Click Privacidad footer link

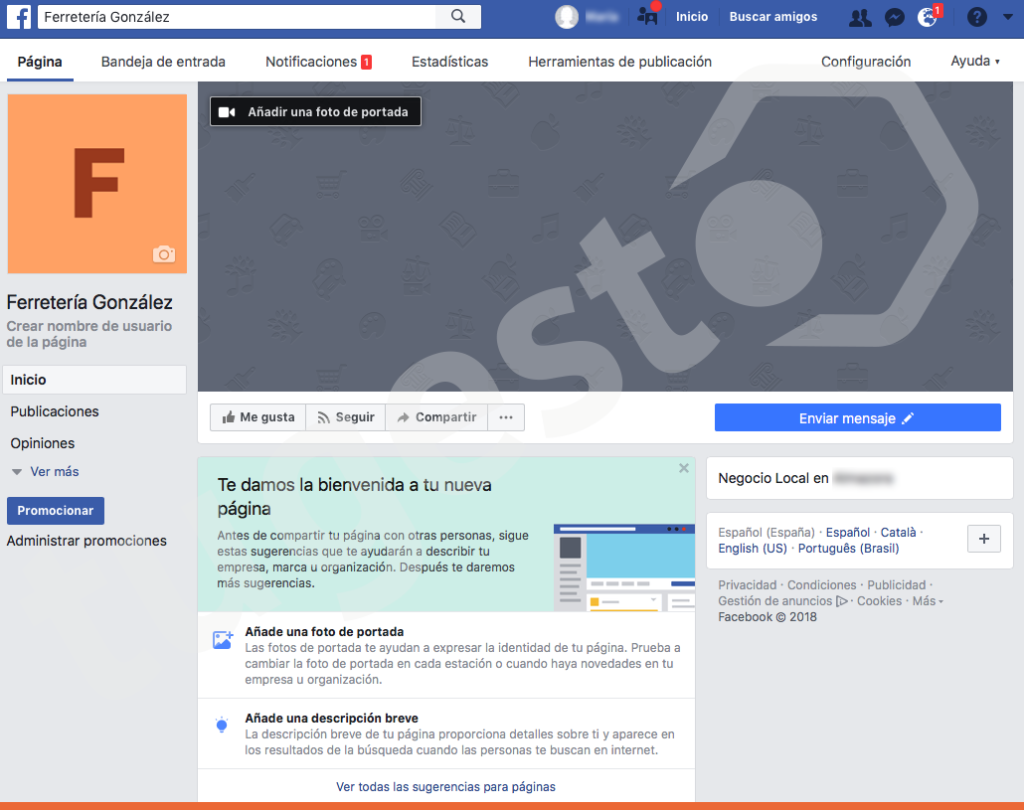[x=747, y=585]
